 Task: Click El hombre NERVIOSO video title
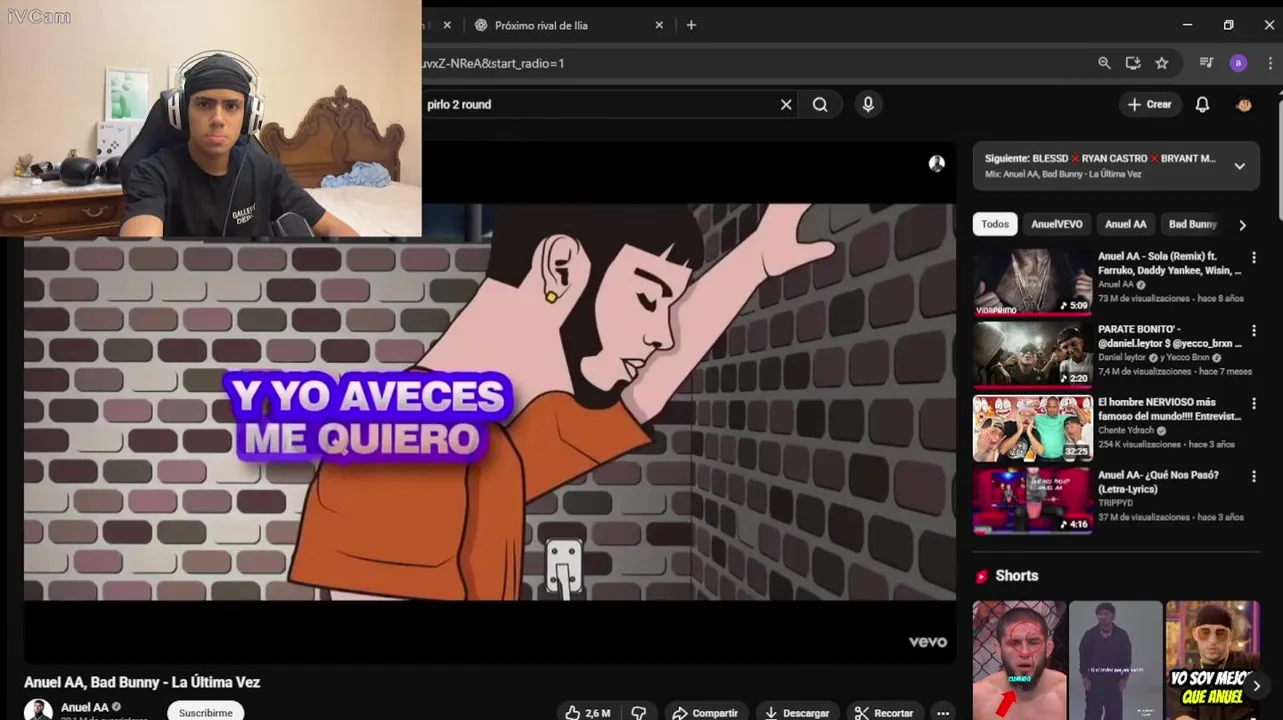coord(1169,409)
